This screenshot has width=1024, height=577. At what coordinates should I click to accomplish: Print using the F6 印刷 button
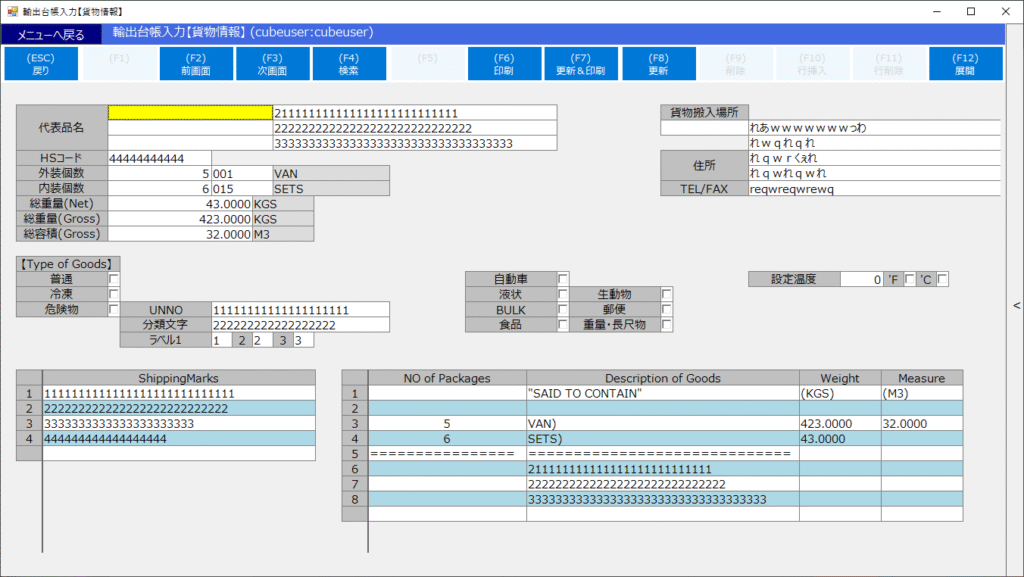[x=504, y=64]
